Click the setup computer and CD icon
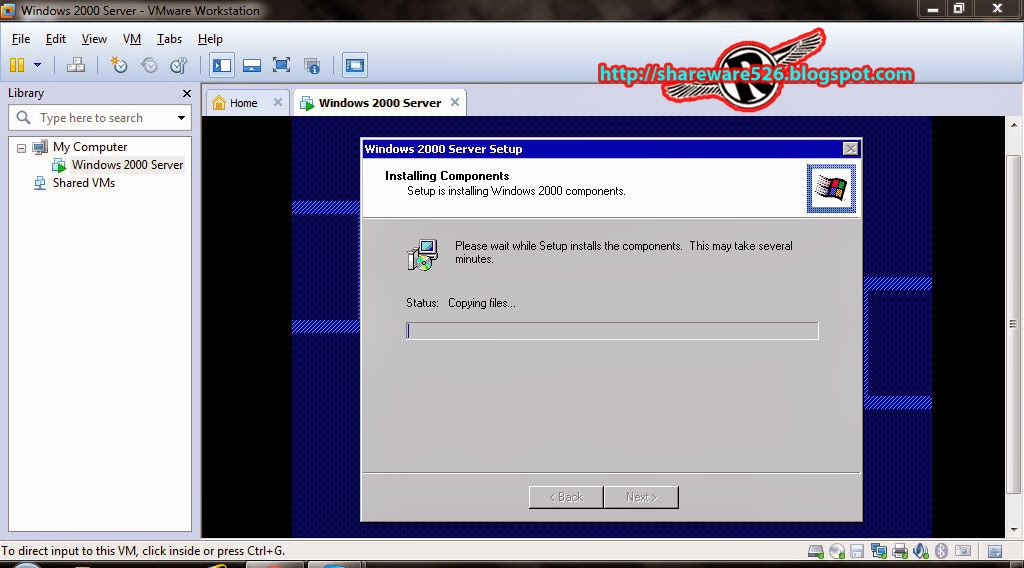This screenshot has height=568, width=1024. [423, 255]
